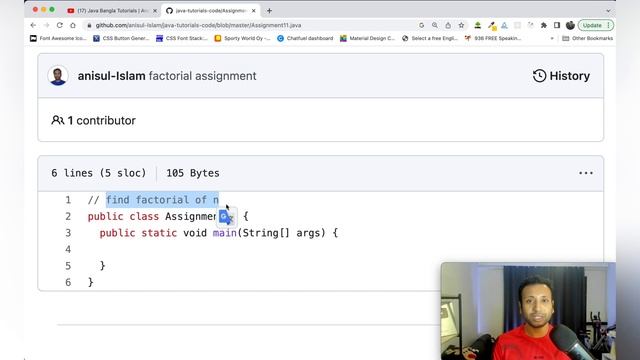The height and width of the screenshot is (360, 640).
Task: Select line number 2 in the code
Action: [68, 216]
